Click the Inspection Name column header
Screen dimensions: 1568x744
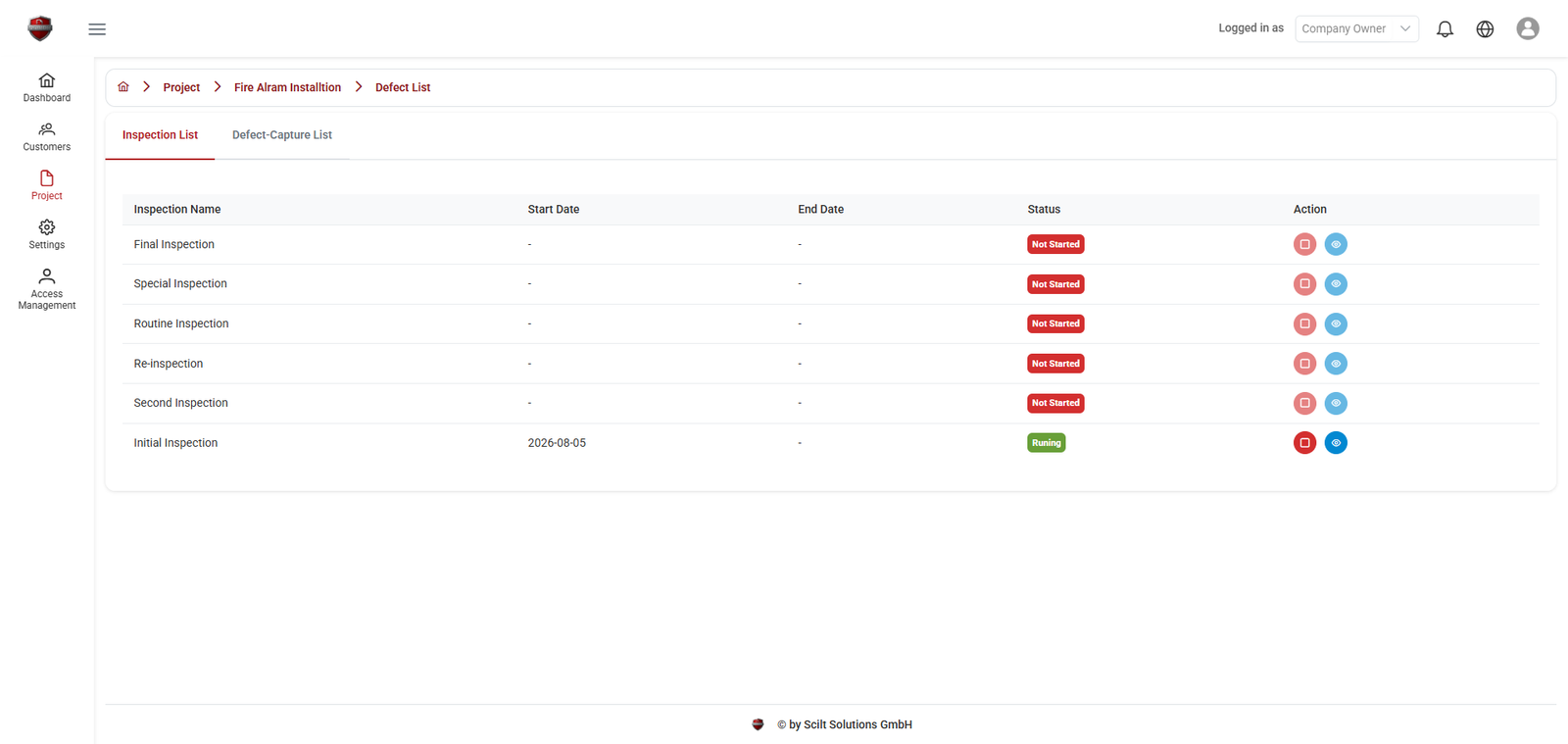coord(177,210)
